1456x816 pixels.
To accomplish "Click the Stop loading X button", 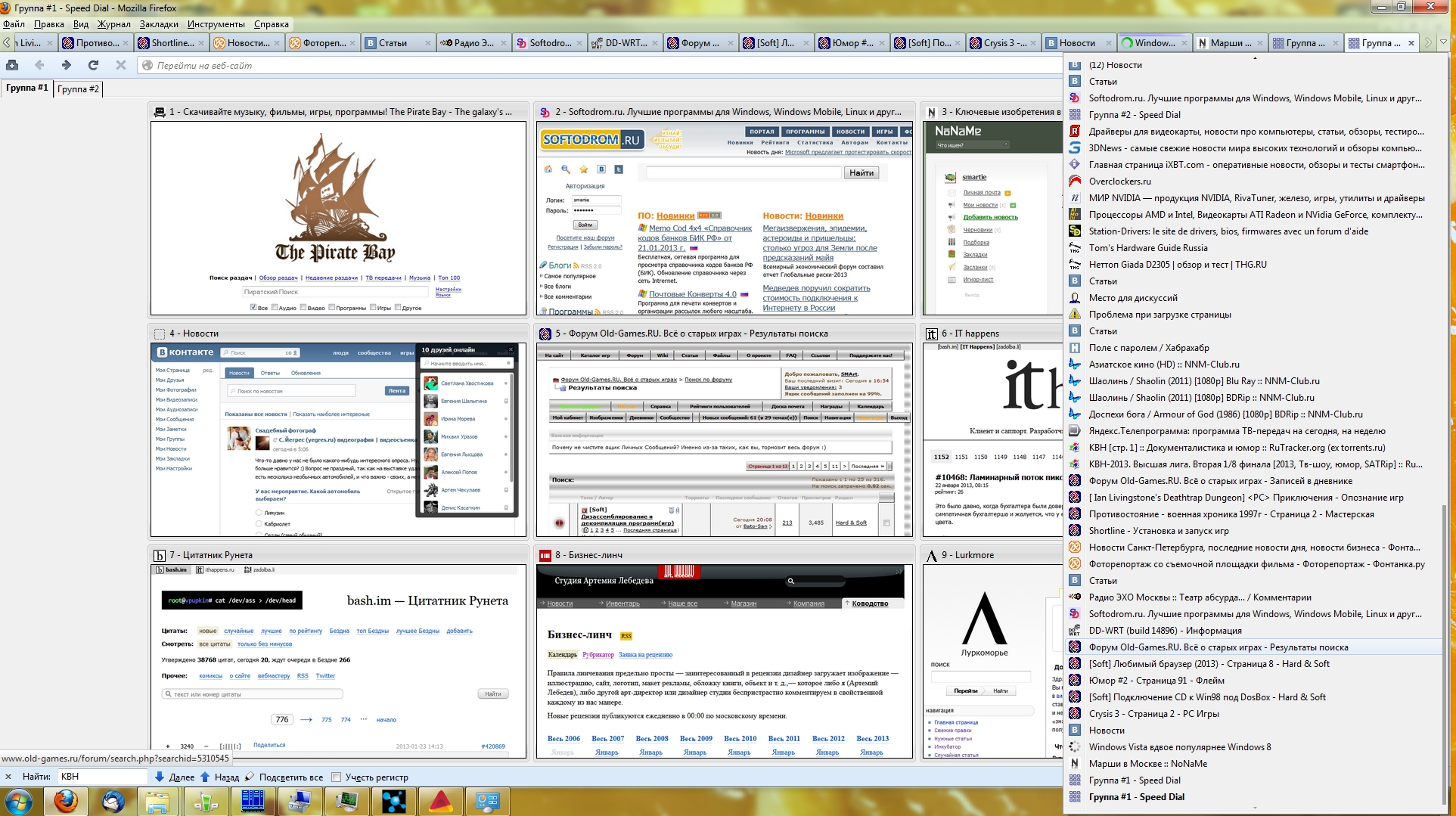I will 120,65.
